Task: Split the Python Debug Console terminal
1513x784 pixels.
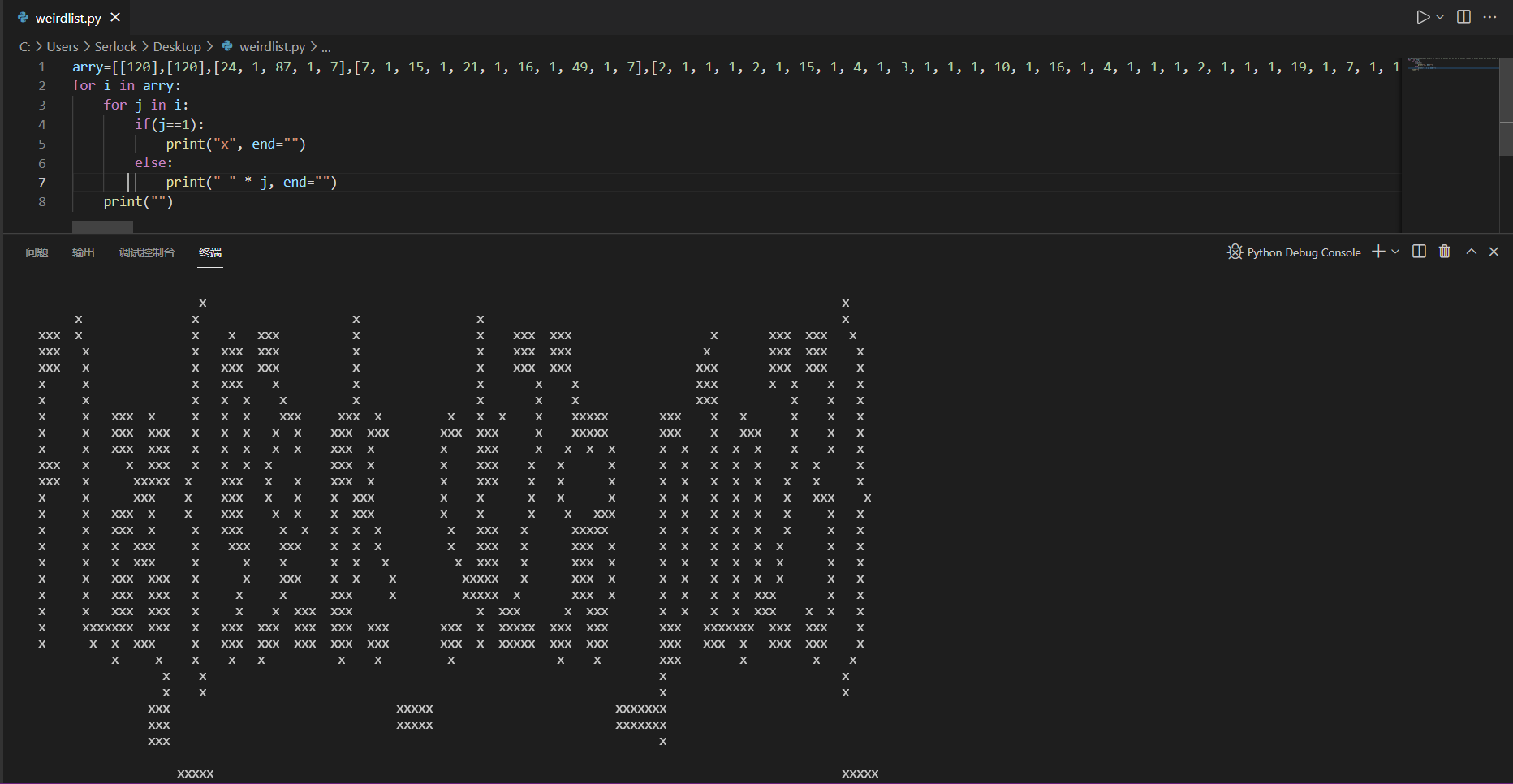Action: [1418, 252]
